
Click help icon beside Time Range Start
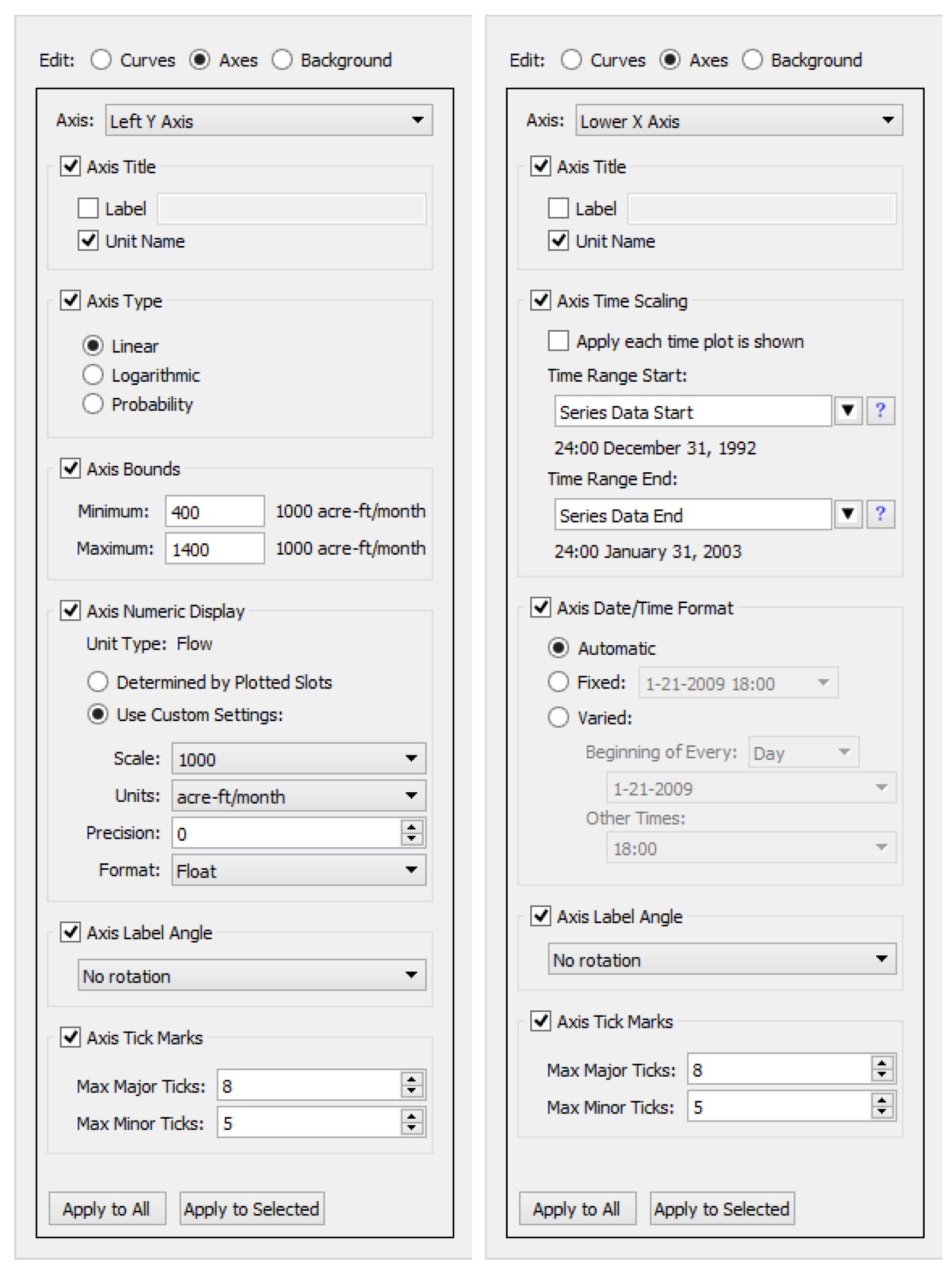coord(880,411)
